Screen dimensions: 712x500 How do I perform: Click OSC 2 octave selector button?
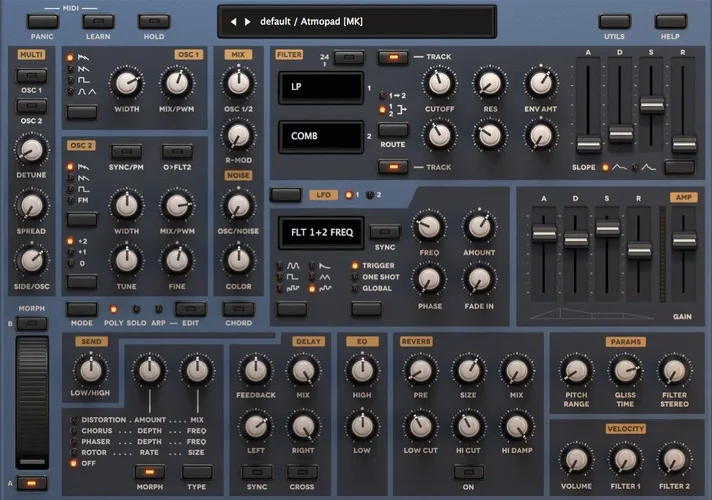82,281
